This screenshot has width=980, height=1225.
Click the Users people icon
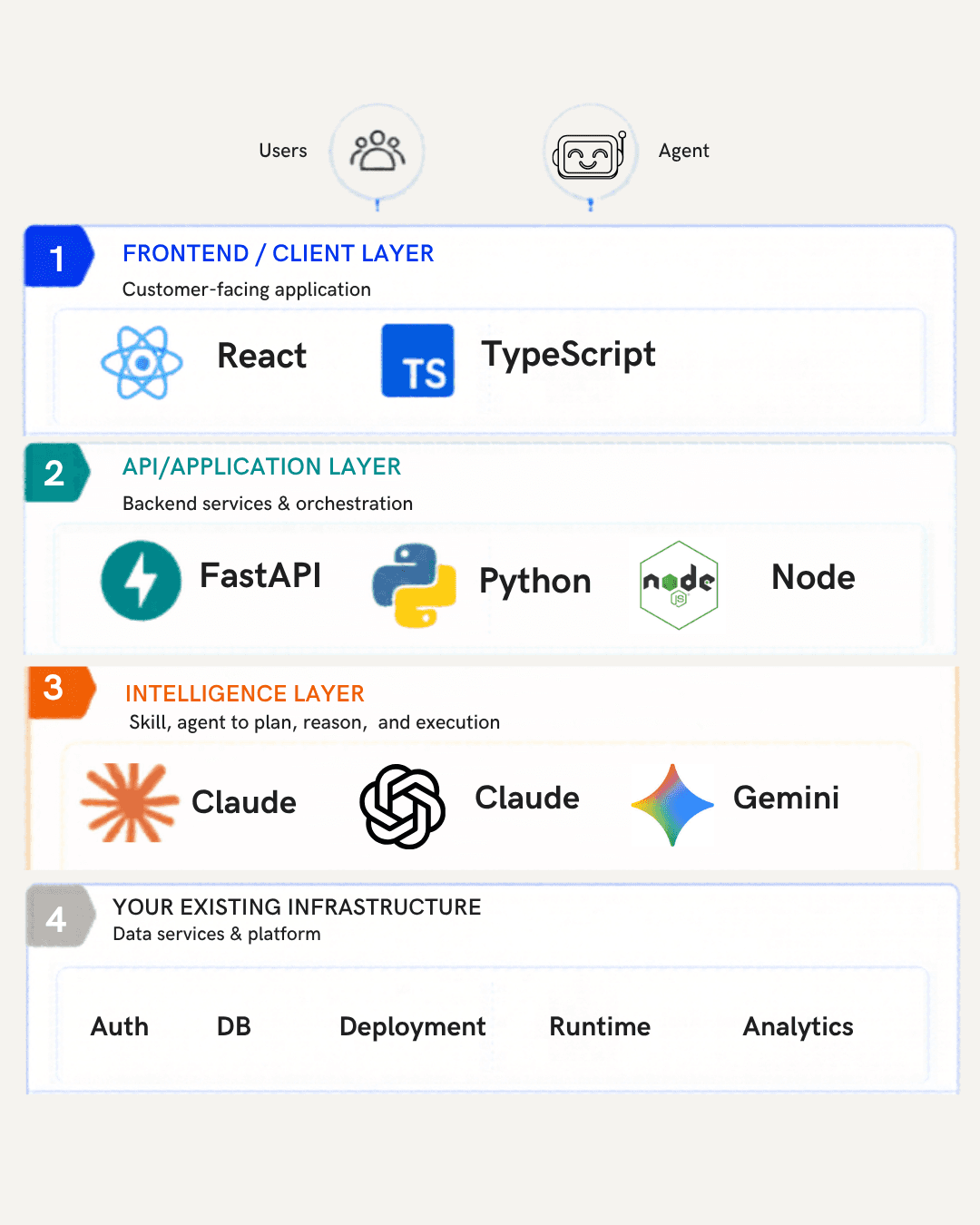(377, 151)
